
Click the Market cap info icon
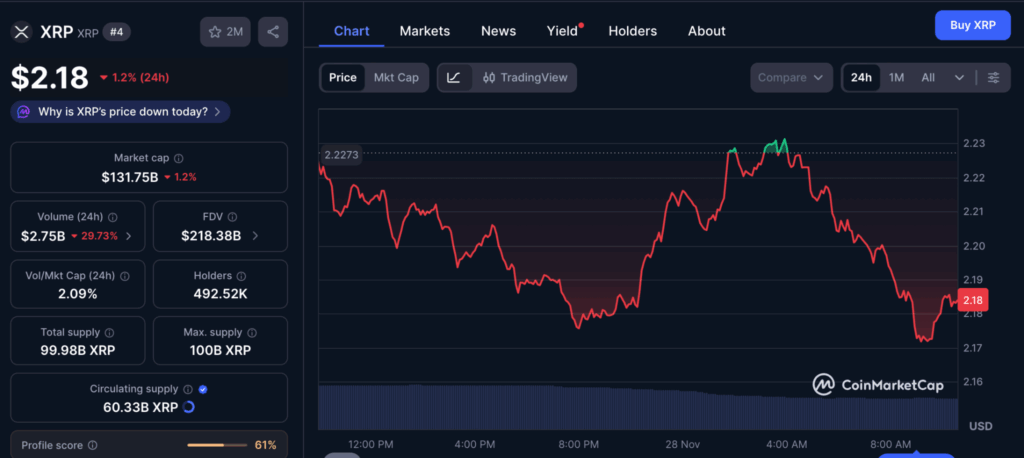pos(179,158)
